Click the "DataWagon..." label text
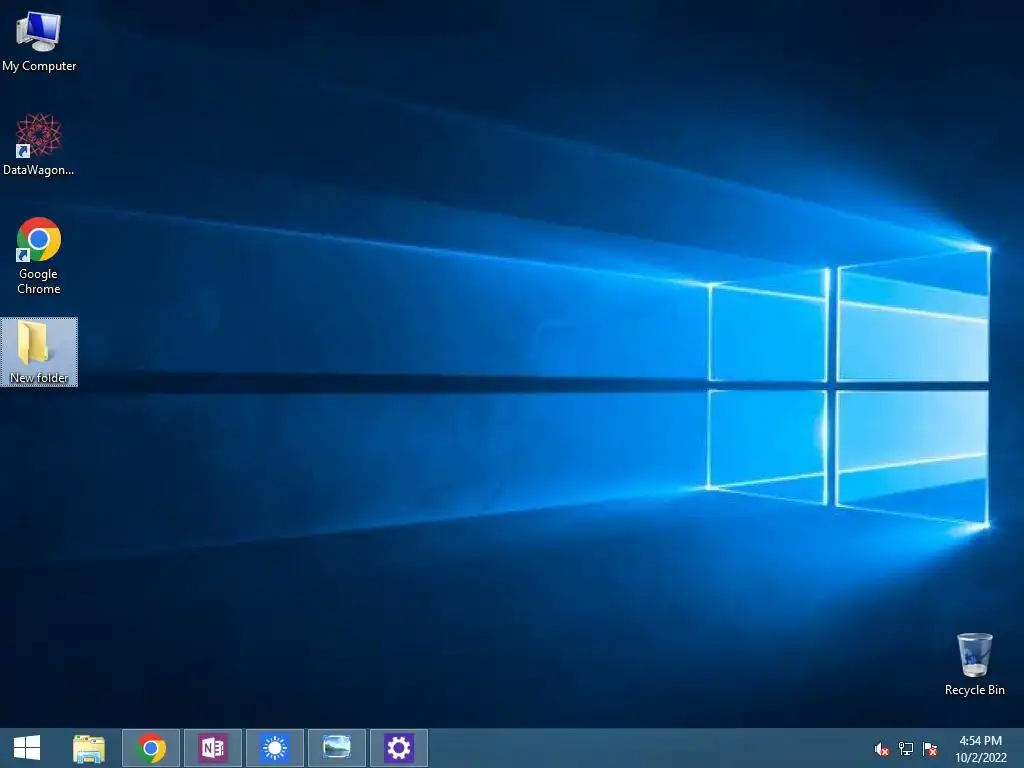Screen dimensions: 1024x768 (39, 170)
